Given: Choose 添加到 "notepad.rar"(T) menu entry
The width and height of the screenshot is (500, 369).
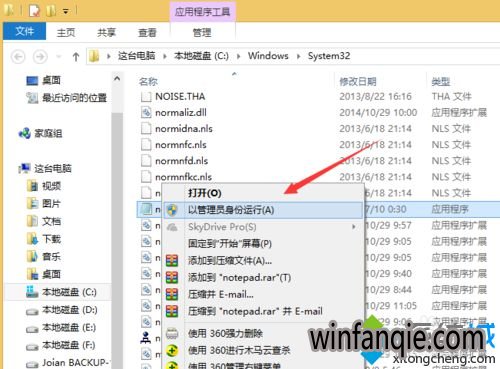Looking at the screenshot, I should [239, 277].
